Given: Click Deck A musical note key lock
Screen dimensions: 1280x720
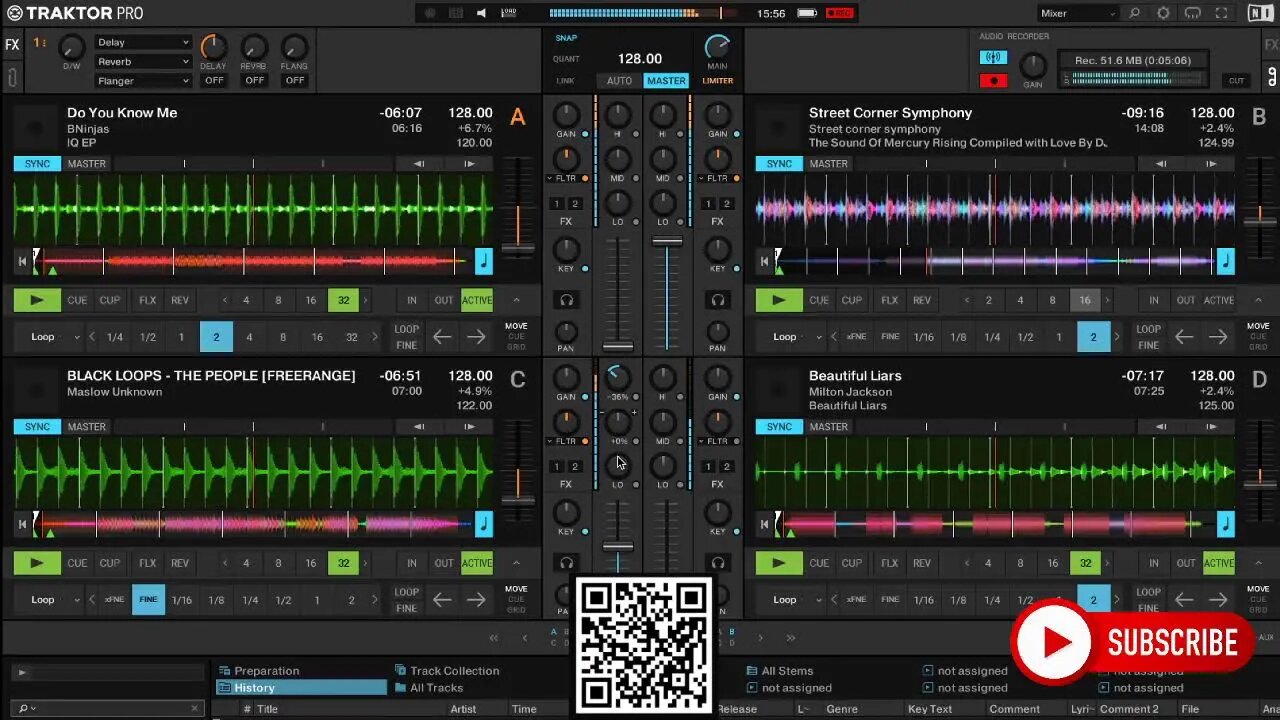Looking at the screenshot, I should point(483,261).
